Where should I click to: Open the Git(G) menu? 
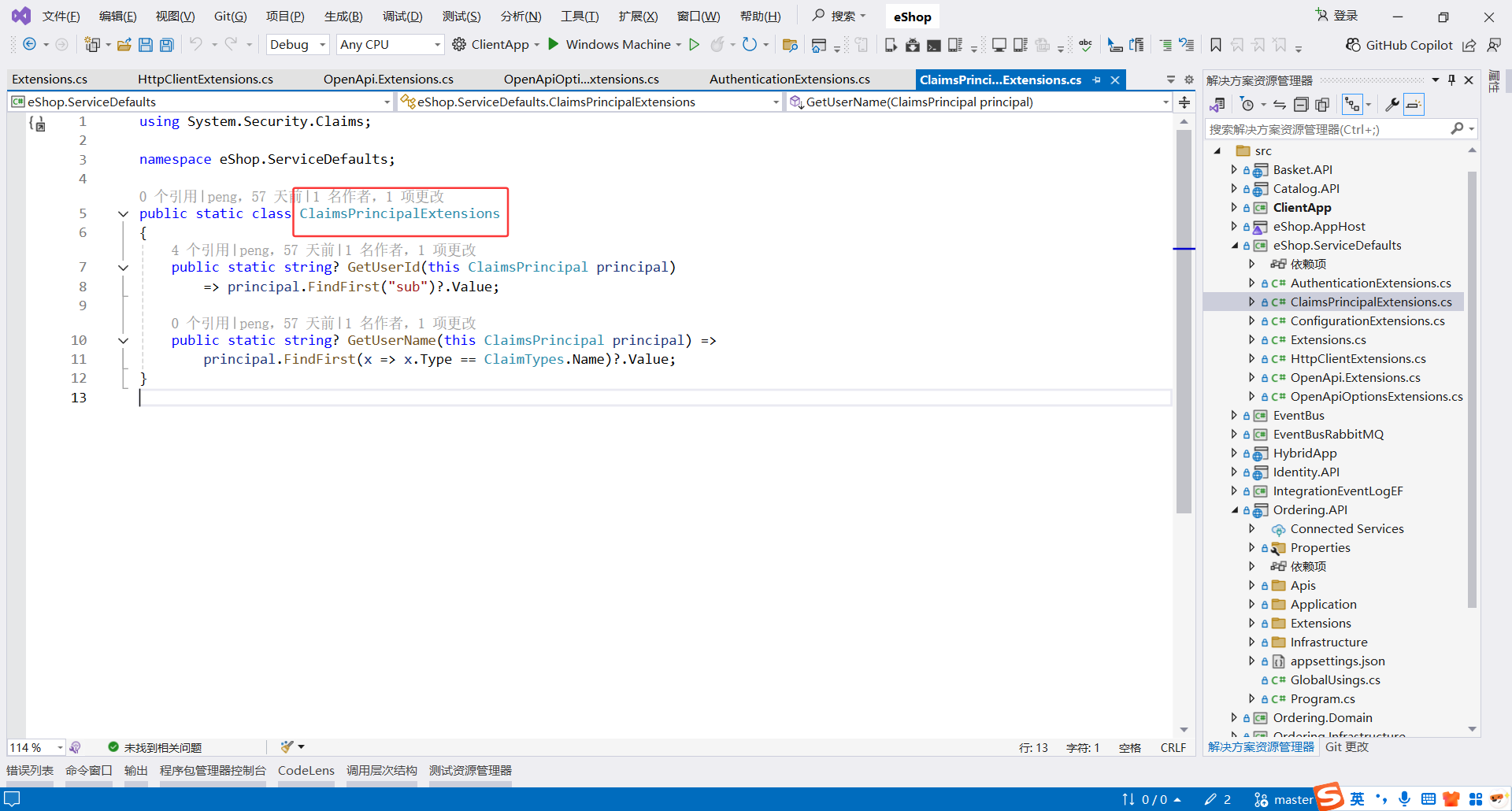(231, 17)
